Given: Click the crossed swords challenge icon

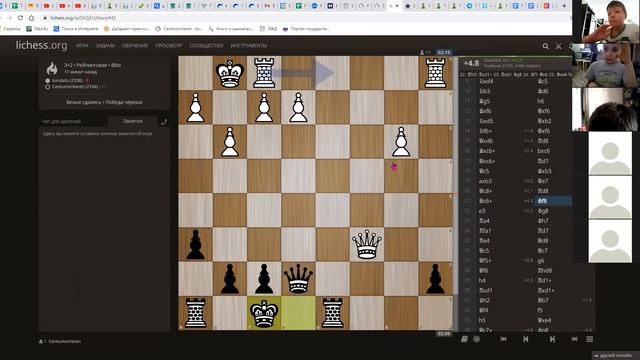Looking at the screenshot, I should point(558,46).
